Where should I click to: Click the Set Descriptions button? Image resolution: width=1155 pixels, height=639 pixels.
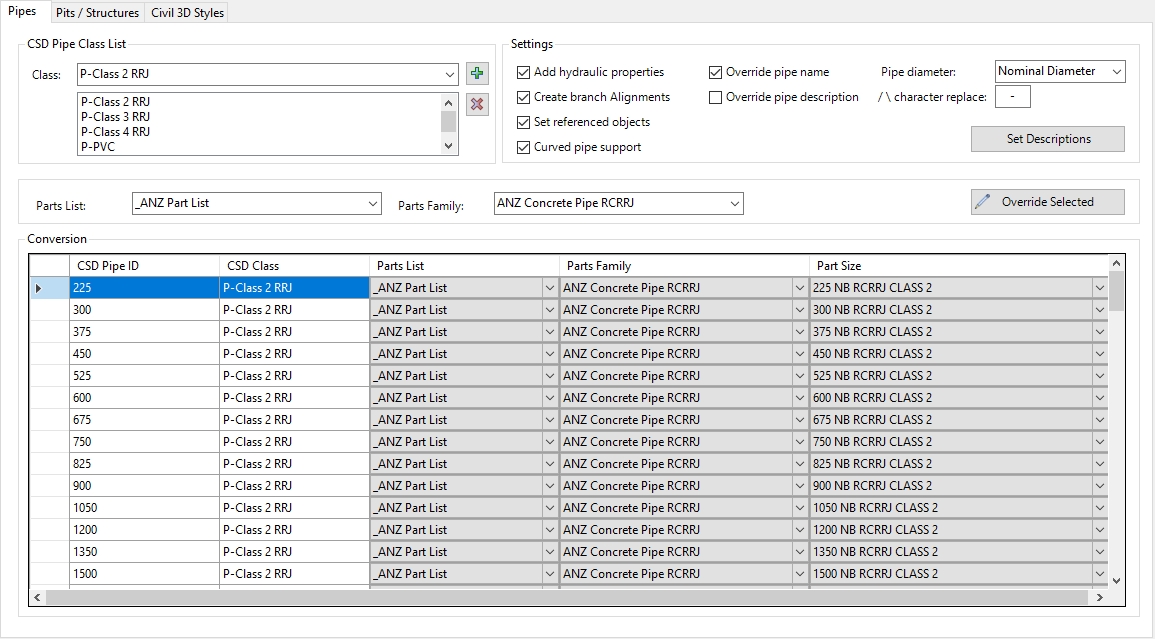click(x=1047, y=139)
